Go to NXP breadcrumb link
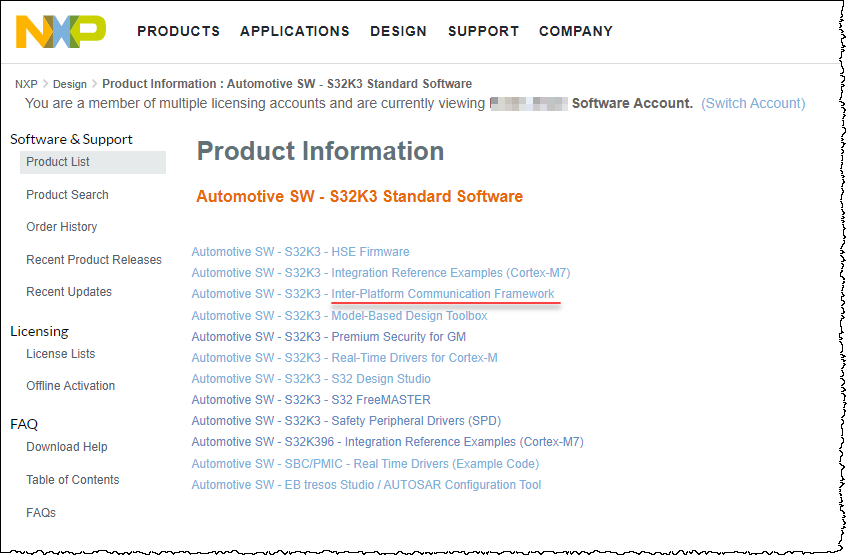The image size is (847, 556). [26, 84]
